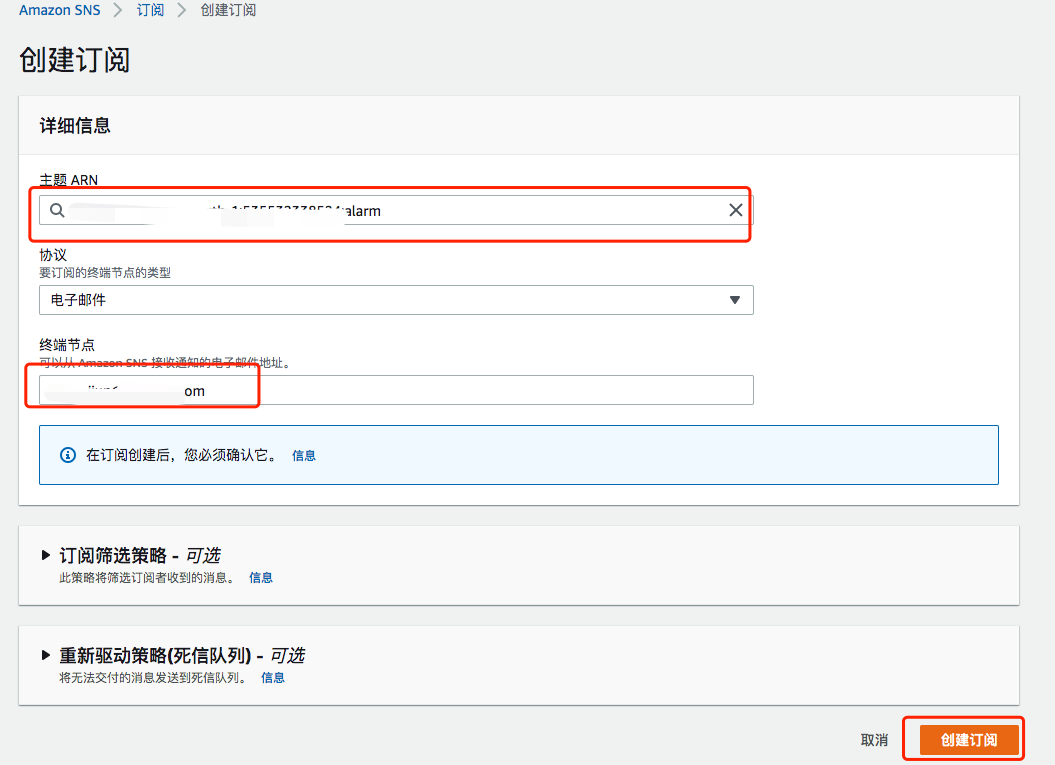Click the 在订阅创建后，您必须确认它 notice text

pyautogui.click(x=182, y=456)
